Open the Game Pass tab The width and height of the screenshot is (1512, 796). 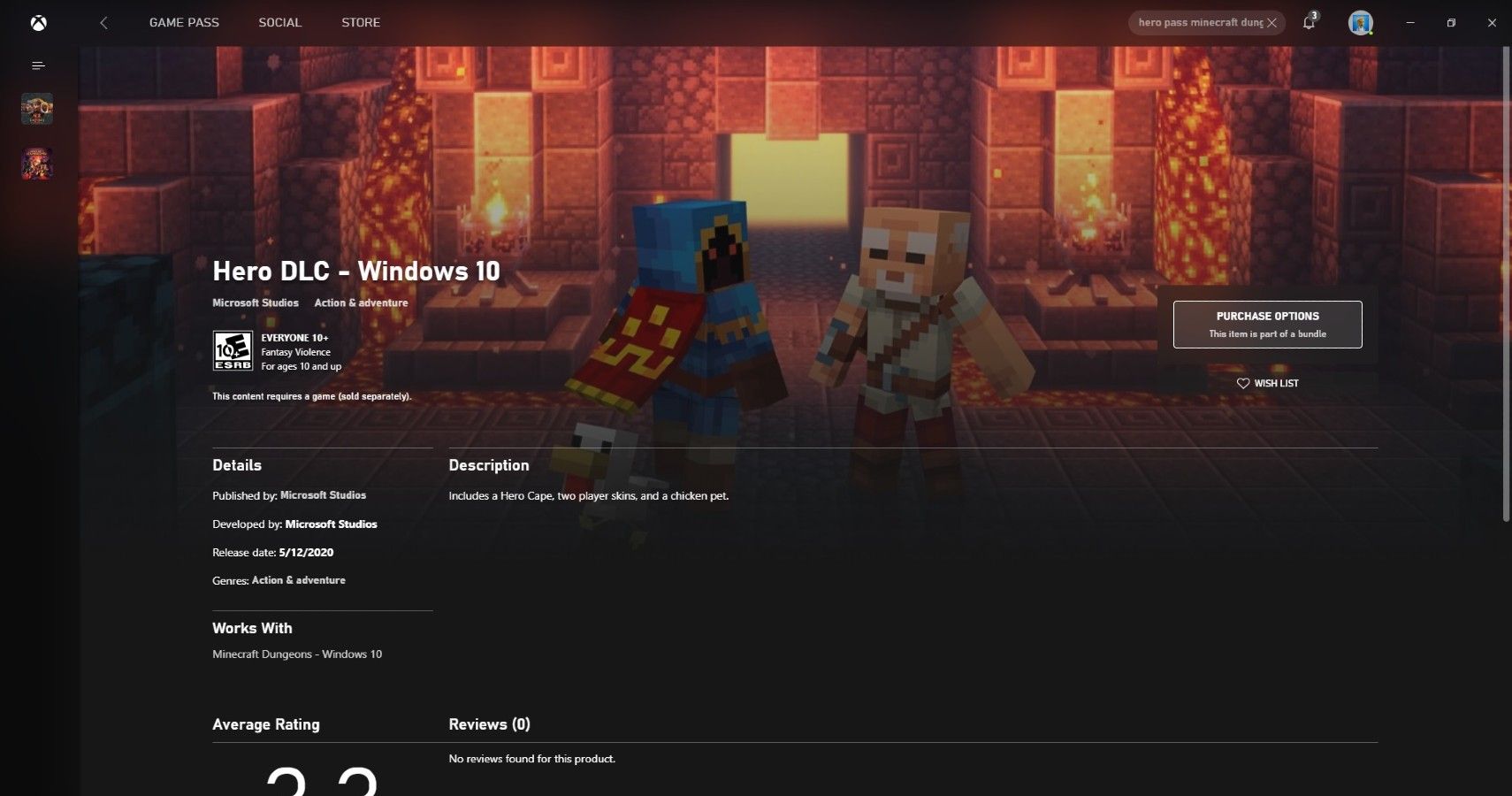[184, 23]
